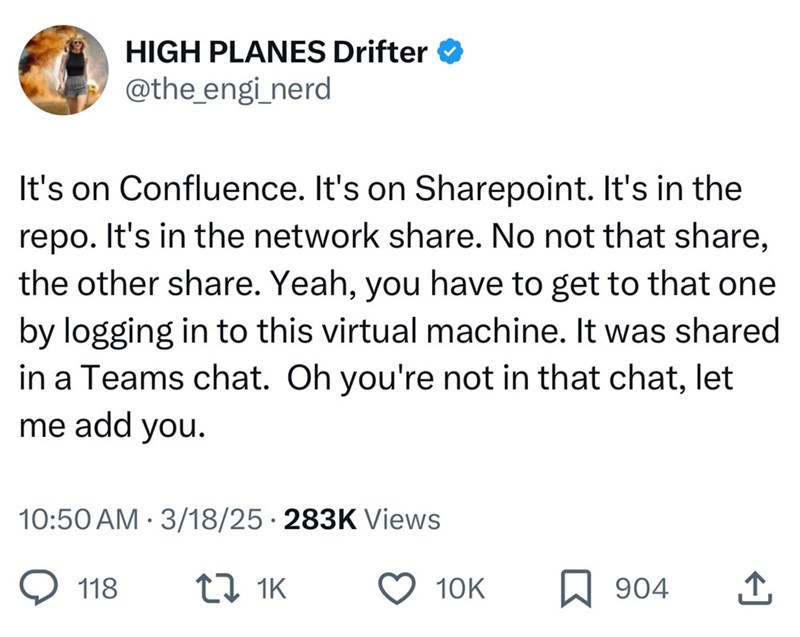The image size is (800, 637).
Task: Click the repost arrows icon
Action: 218,588
